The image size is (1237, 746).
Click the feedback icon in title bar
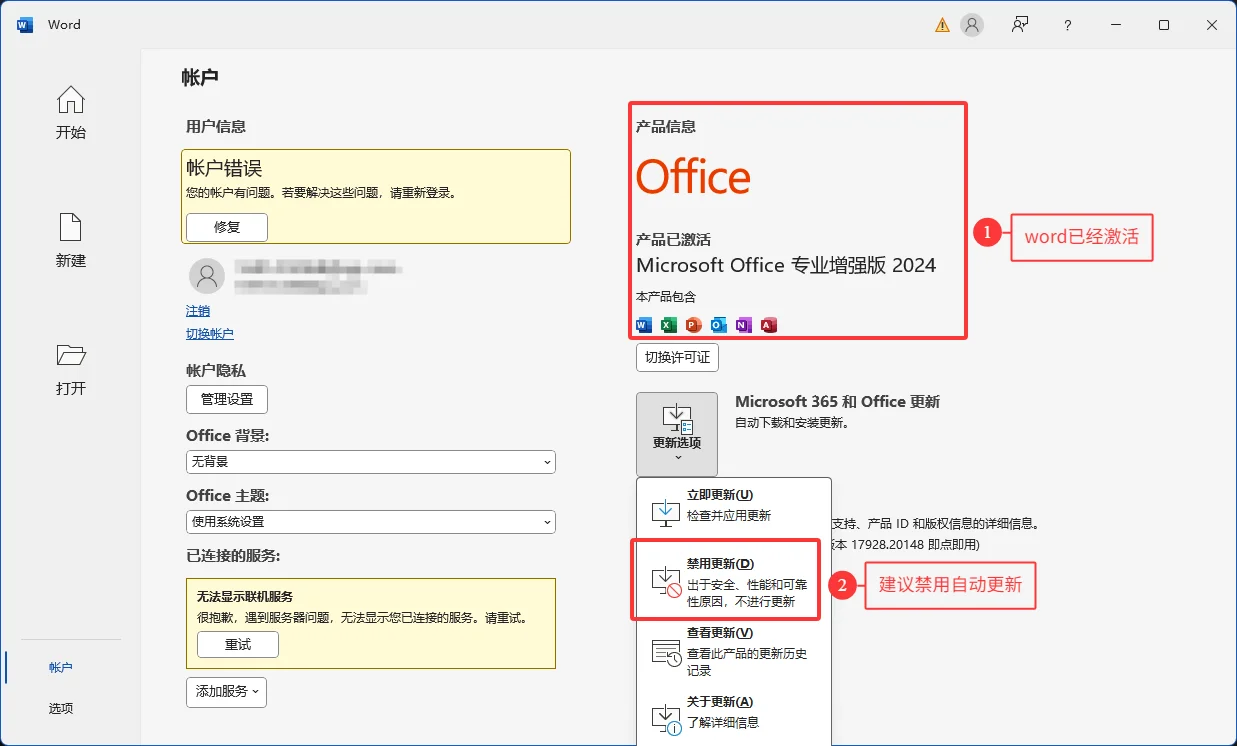1020,25
